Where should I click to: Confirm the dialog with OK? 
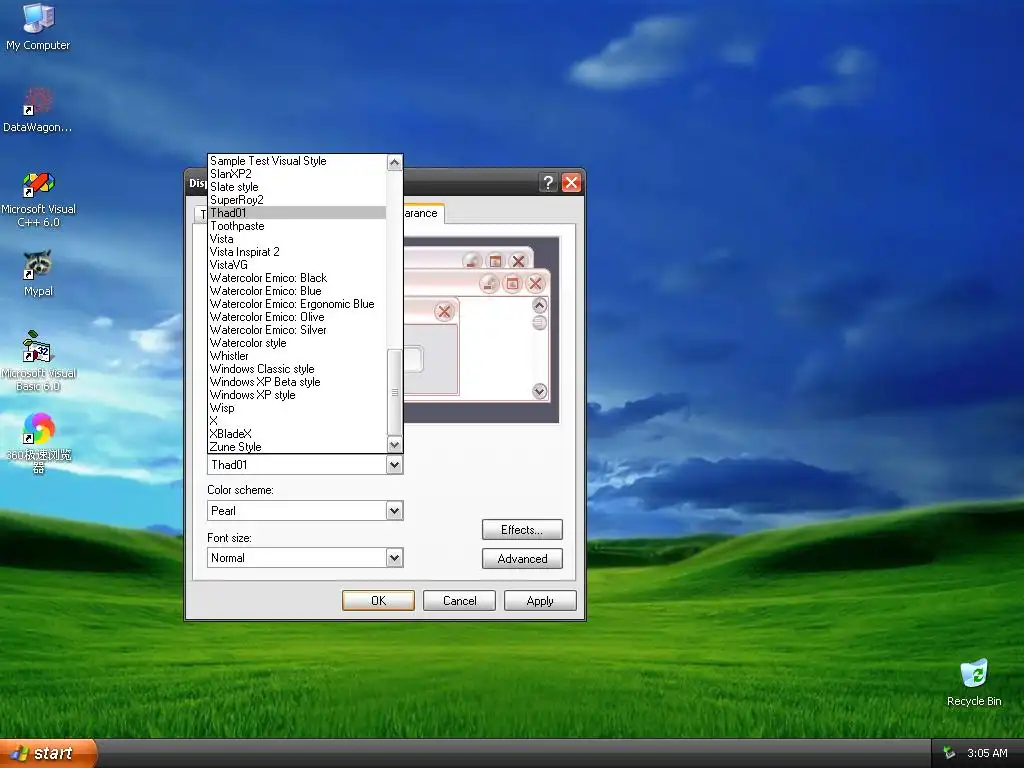pyautogui.click(x=378, y=601)
